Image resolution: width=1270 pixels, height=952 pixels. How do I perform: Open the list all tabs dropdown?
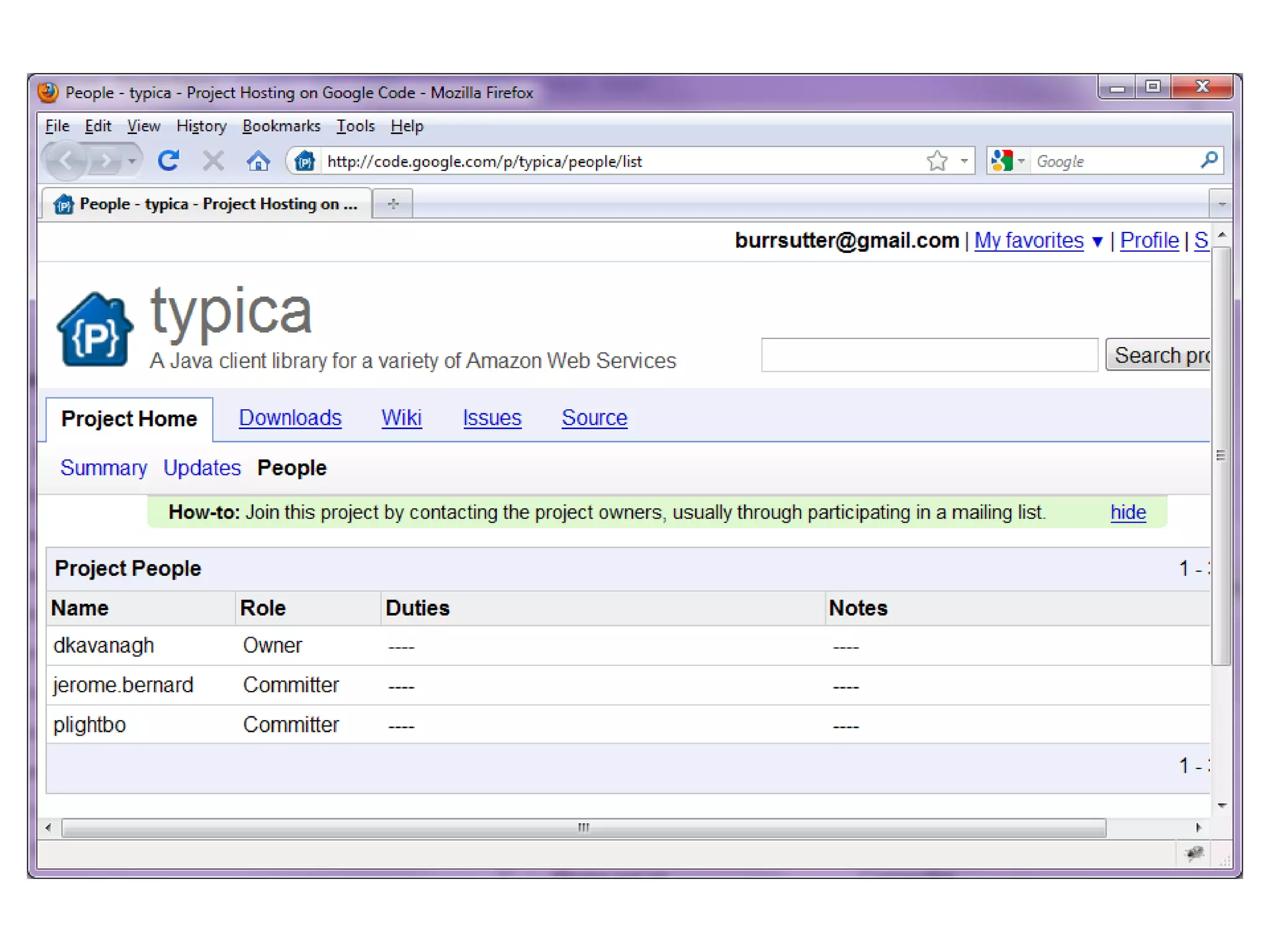[x=1221, y=204]
